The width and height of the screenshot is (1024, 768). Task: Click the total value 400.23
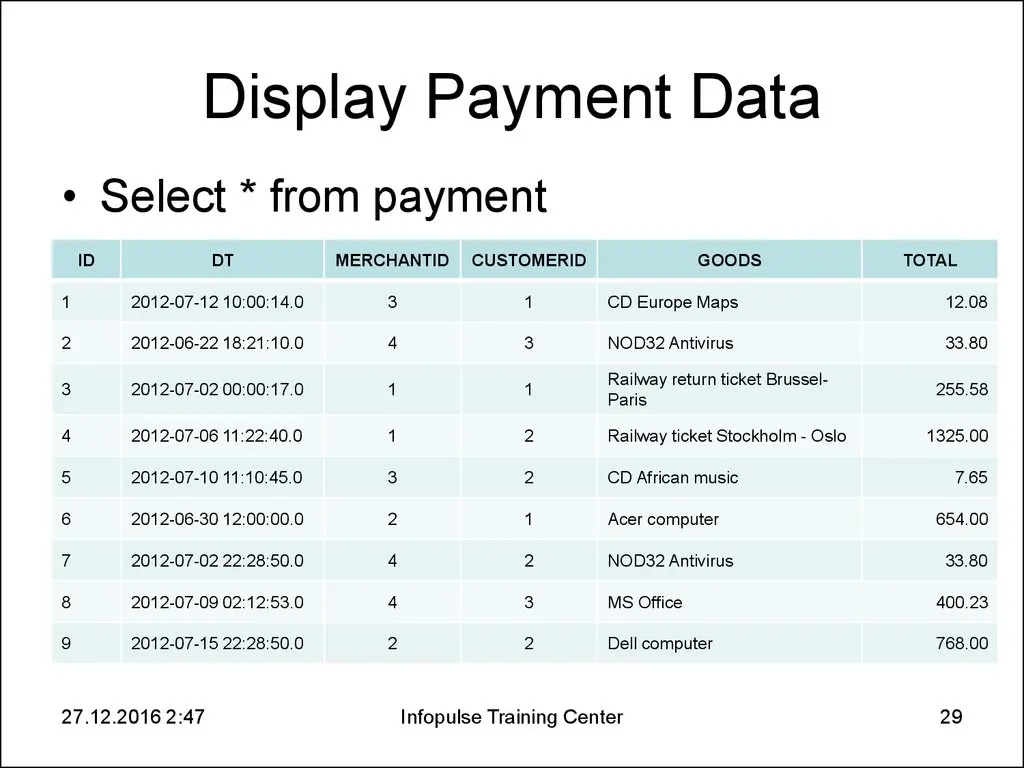(x=962, y=602)
